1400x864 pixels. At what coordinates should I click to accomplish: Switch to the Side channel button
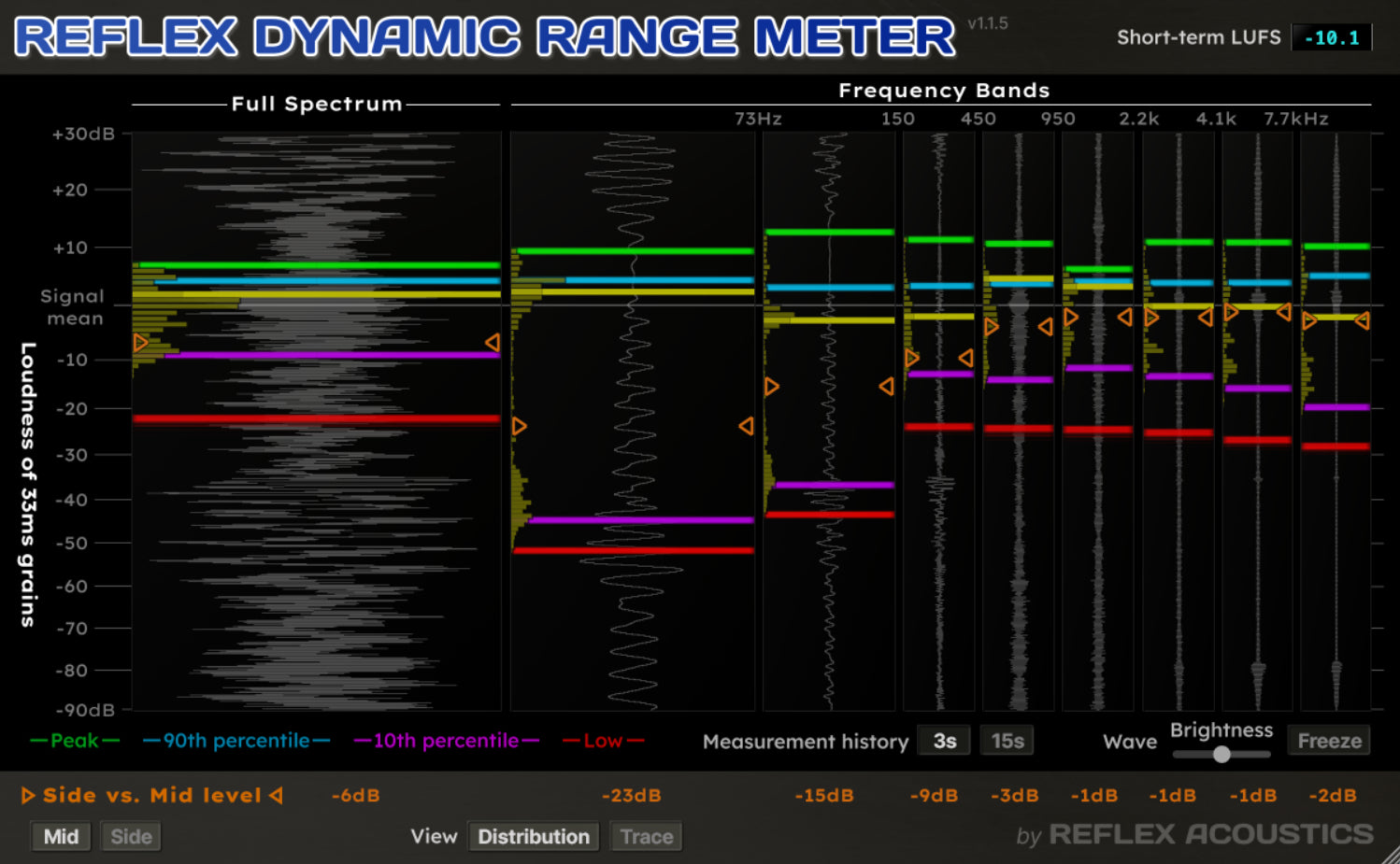[x=131, y=837]
